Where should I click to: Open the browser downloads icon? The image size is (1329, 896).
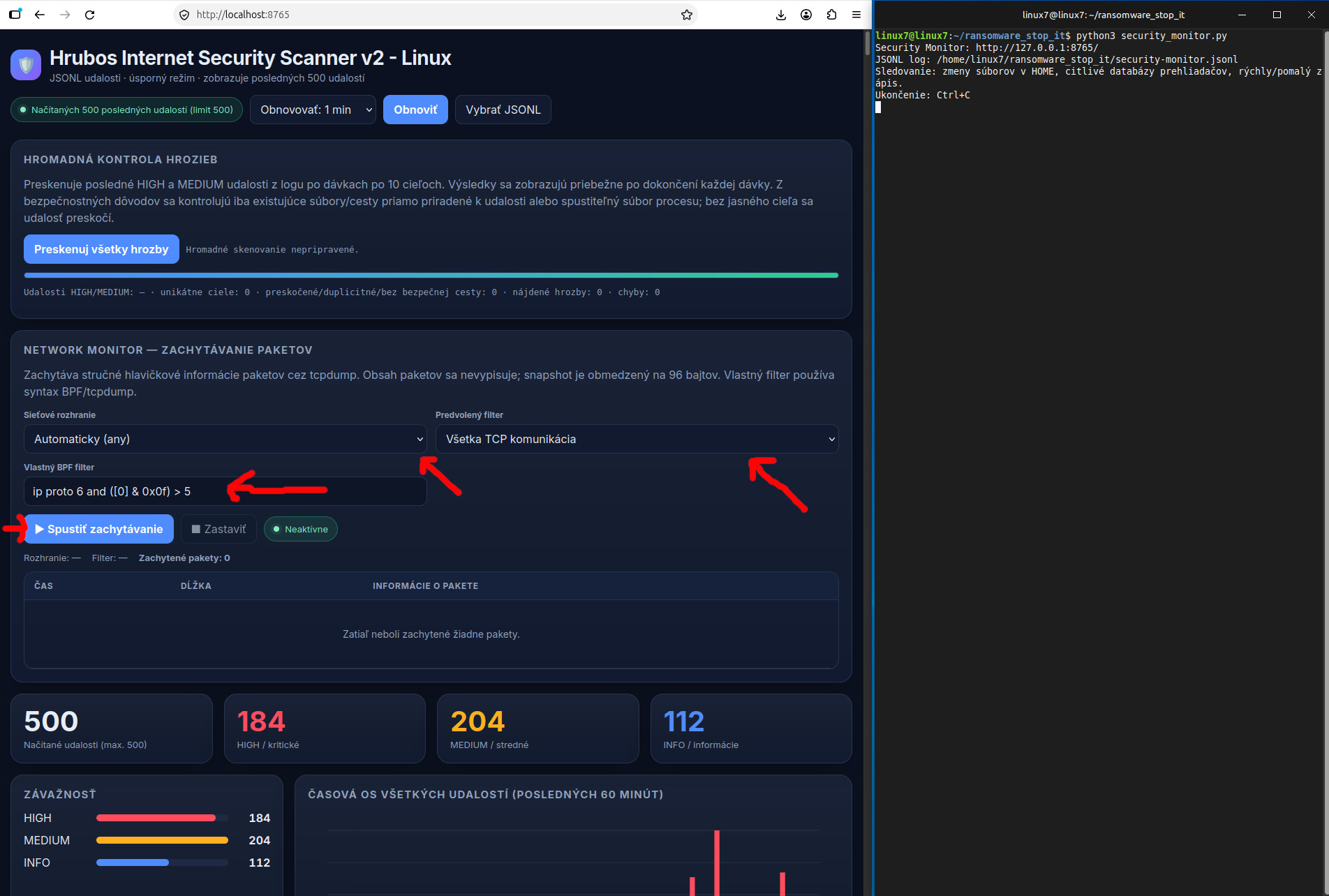pos(781,15)
